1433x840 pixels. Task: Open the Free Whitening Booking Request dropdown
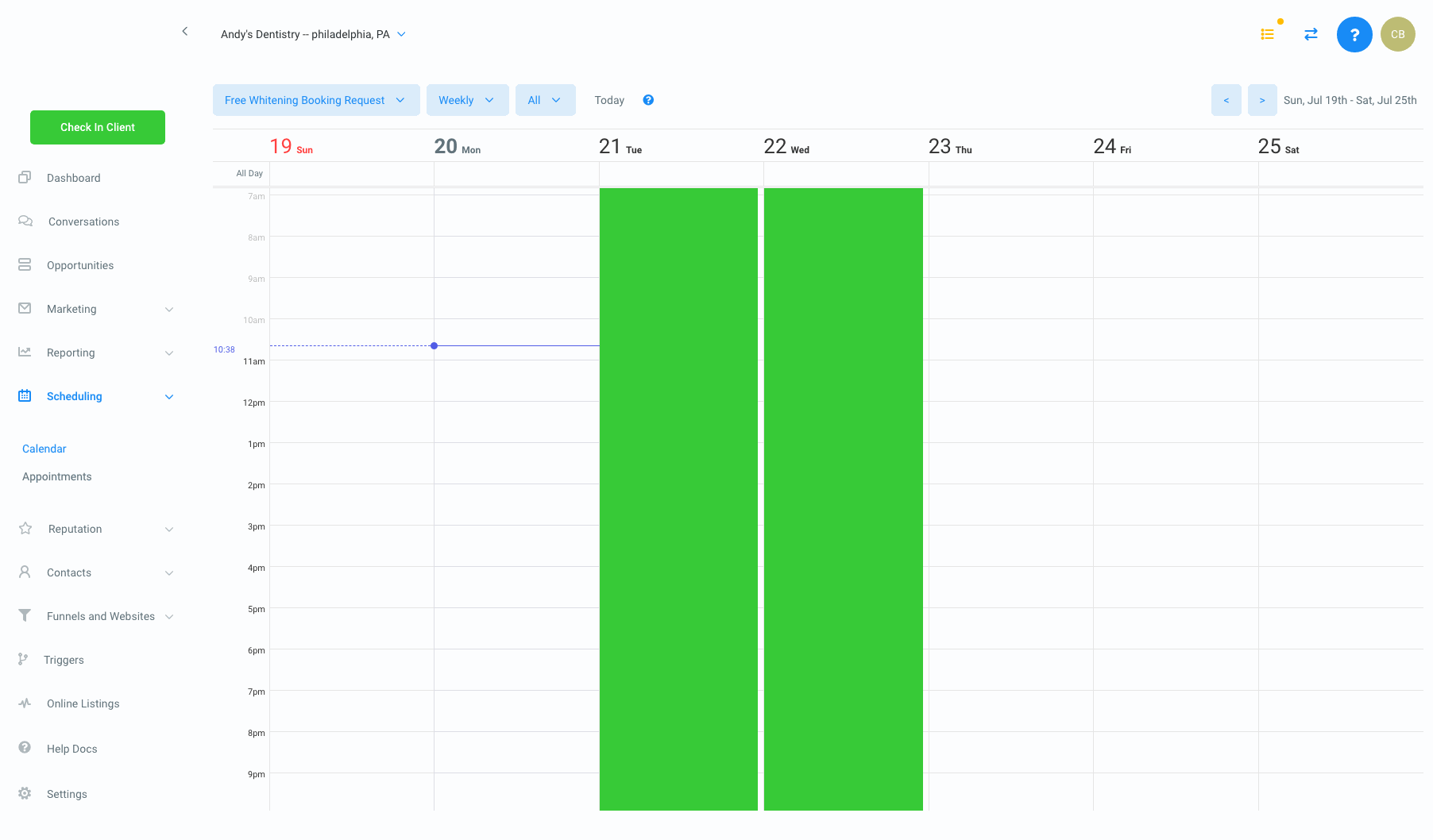point(315,100)
